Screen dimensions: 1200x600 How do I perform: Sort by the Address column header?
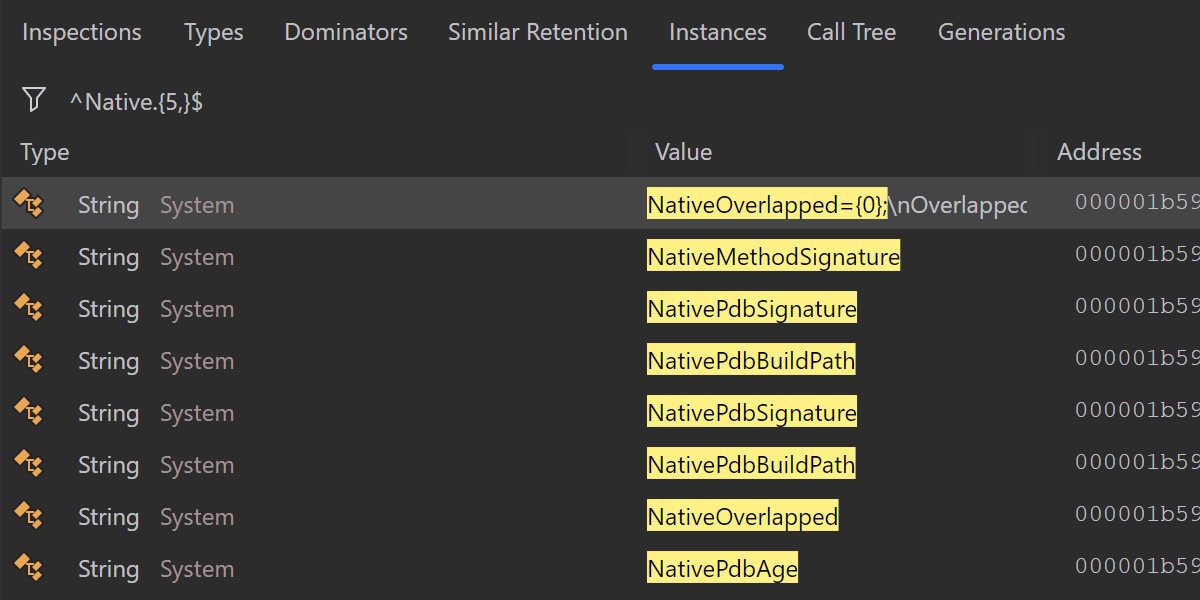(x=1099, y=152)
